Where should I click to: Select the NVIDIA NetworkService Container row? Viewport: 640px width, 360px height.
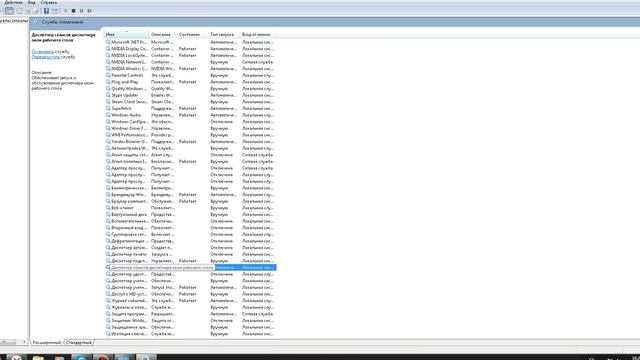coord(190,62)
